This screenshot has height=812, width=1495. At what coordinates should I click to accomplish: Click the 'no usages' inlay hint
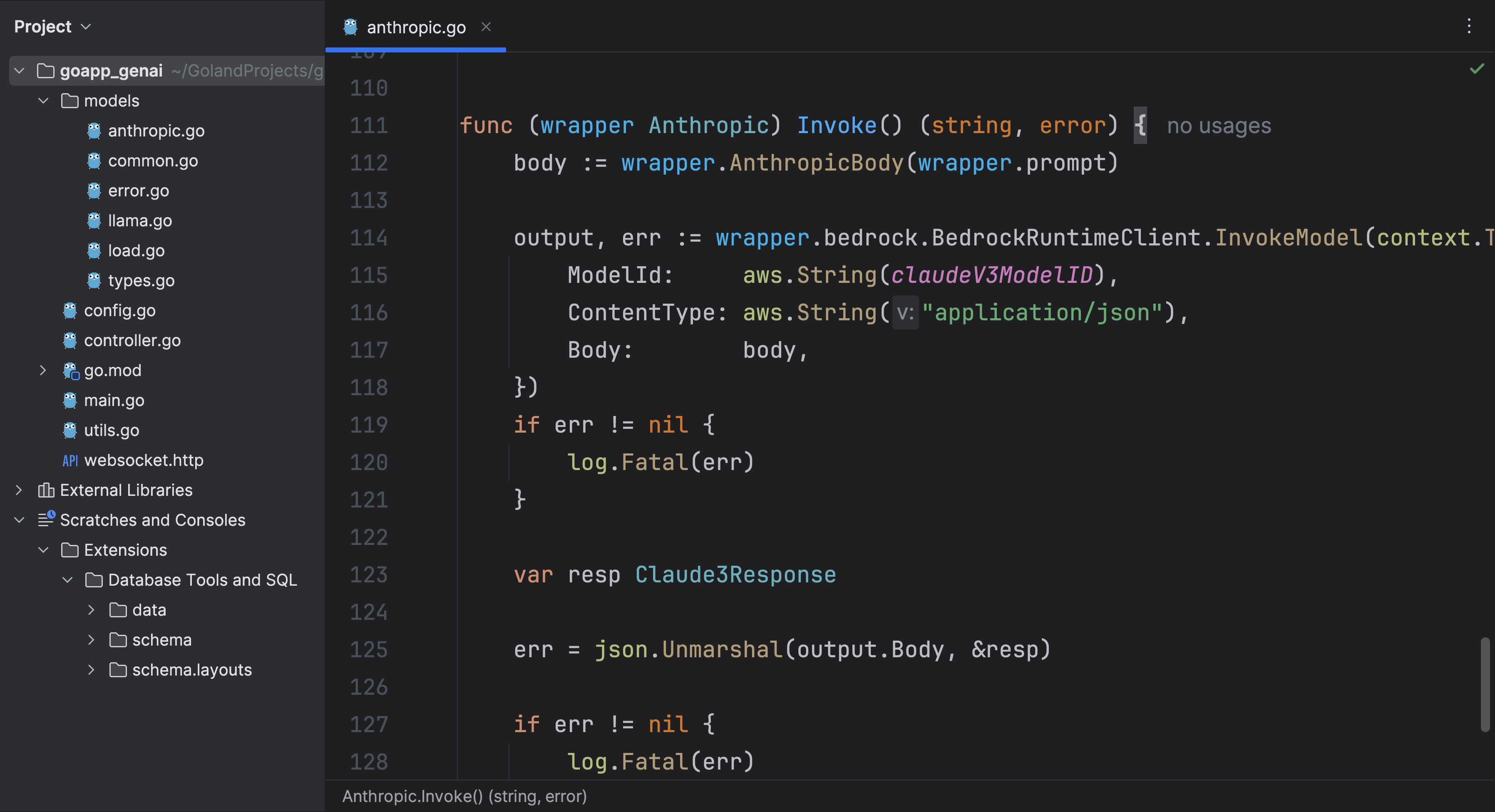click(x=1218, y=126)
